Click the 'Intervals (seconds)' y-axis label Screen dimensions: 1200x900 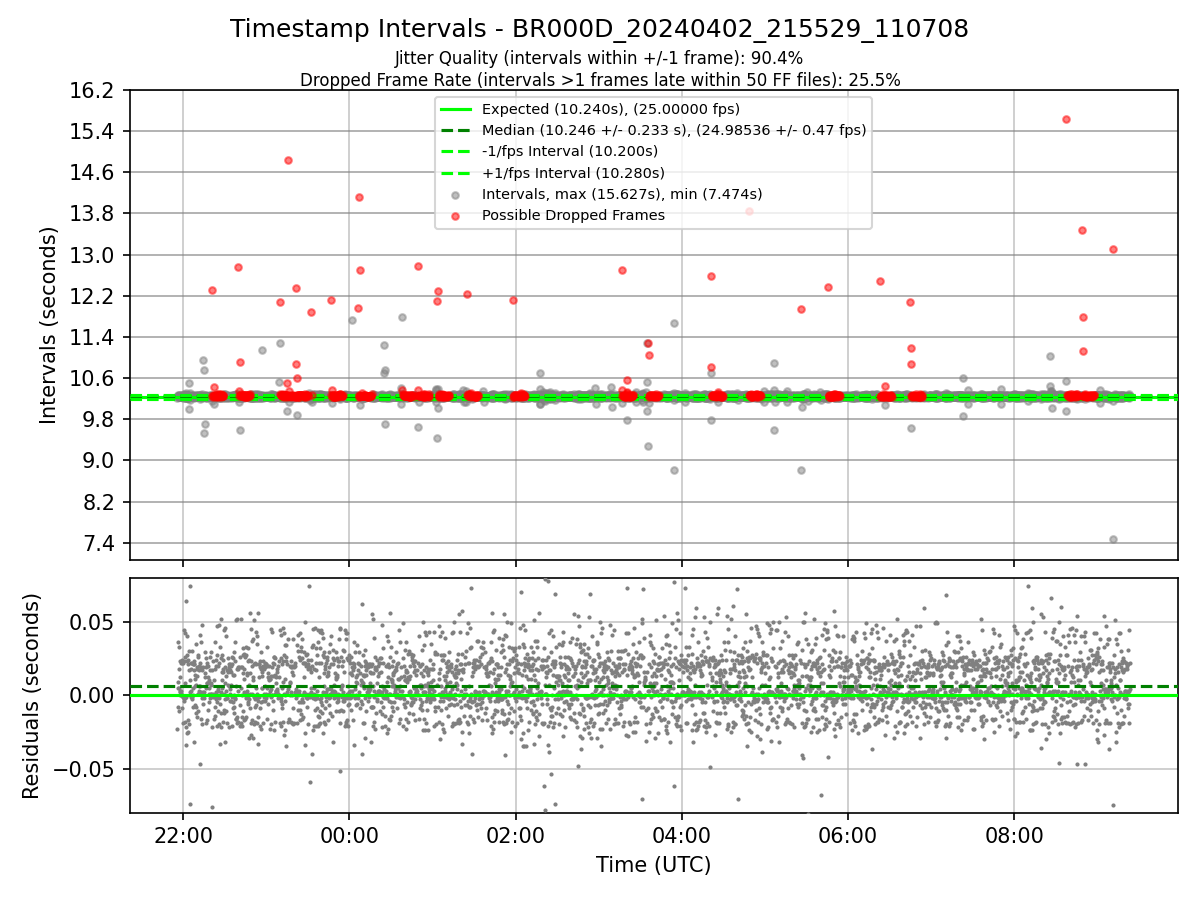[49, 325]
